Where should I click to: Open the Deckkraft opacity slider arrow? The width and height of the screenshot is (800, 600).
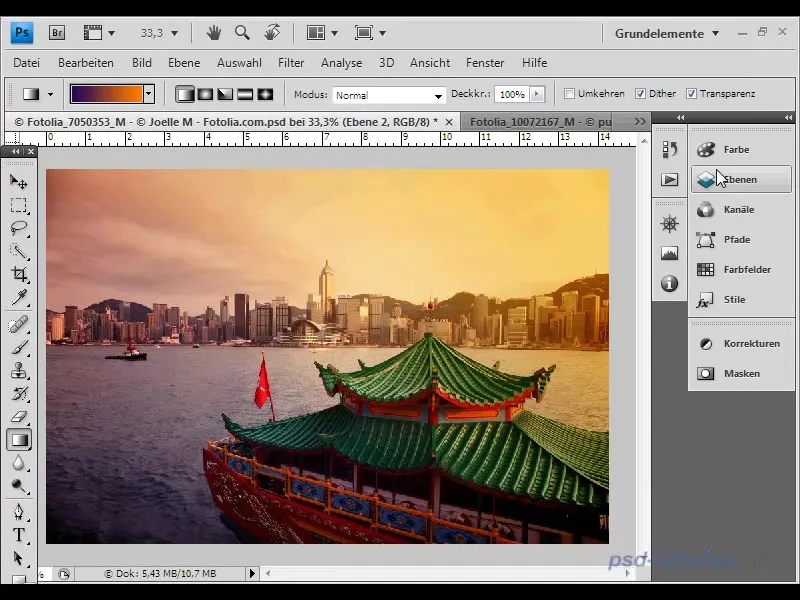click(x=536, y=94)
